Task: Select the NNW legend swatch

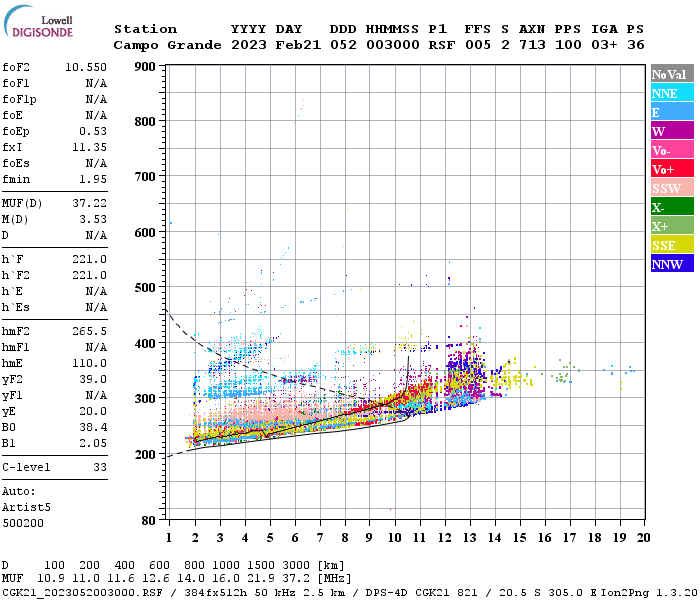Action: (x=672, y=264)
